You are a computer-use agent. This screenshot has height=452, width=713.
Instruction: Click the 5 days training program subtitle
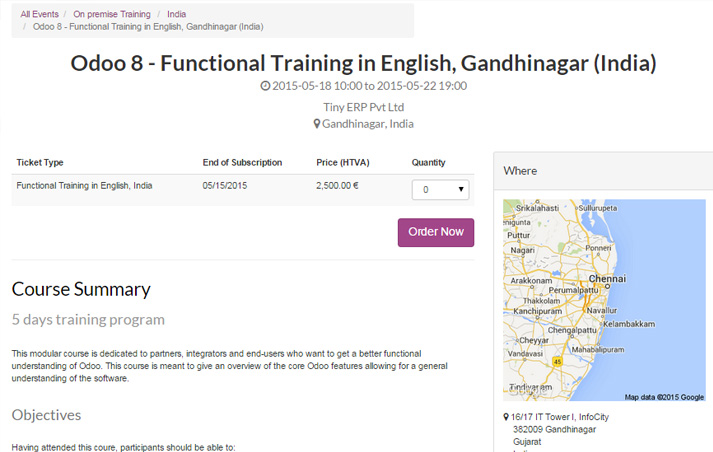pos(88,320)
